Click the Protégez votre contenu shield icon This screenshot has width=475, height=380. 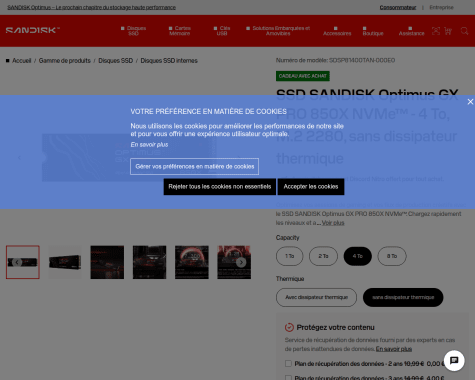289,327
